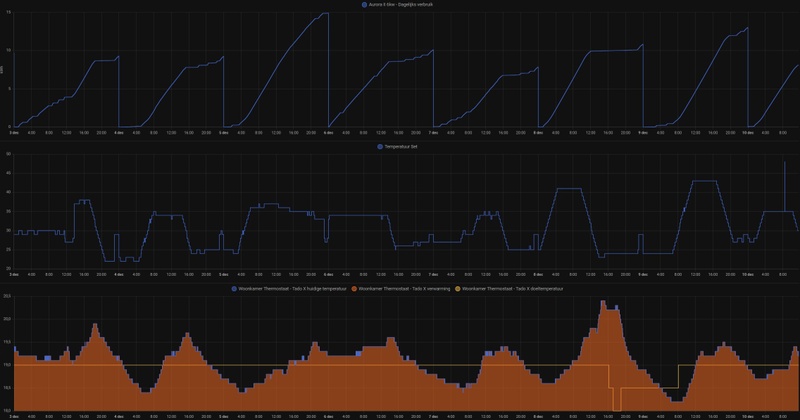Click the '20,5' y-axis value on the thermostat chart
800x420 pixels.
click(x=7, y=296)
